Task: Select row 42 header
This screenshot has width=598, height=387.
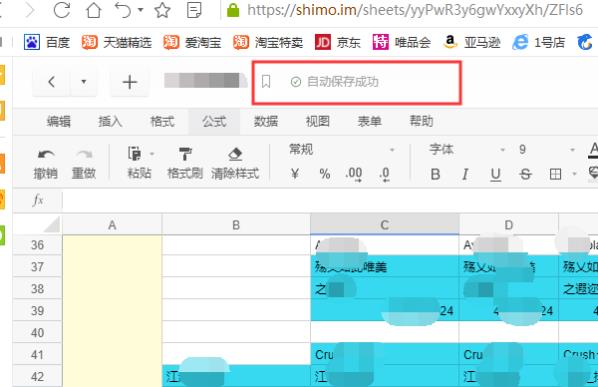Action: tap(37, 376)
